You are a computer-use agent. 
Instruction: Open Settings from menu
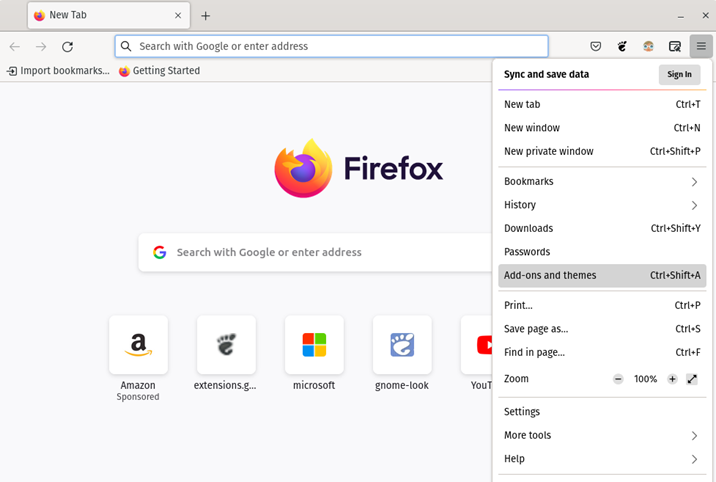602,412
